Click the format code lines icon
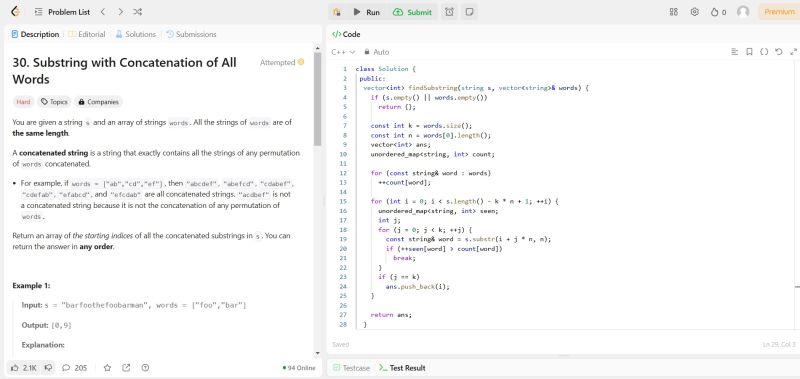Viewport: 800px width, 379px height. coord(735,52)
